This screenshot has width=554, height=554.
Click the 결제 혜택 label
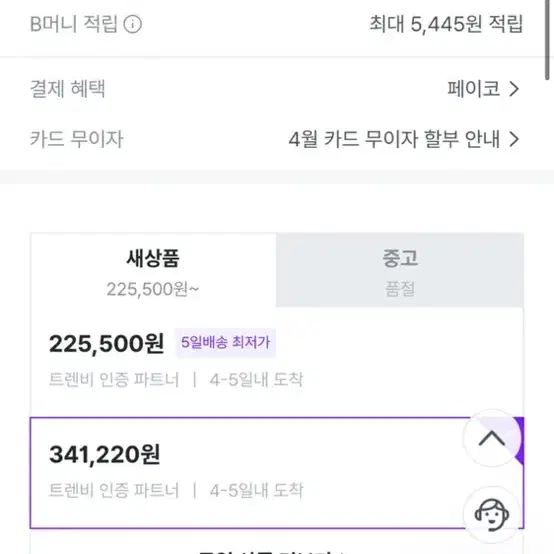67,89
